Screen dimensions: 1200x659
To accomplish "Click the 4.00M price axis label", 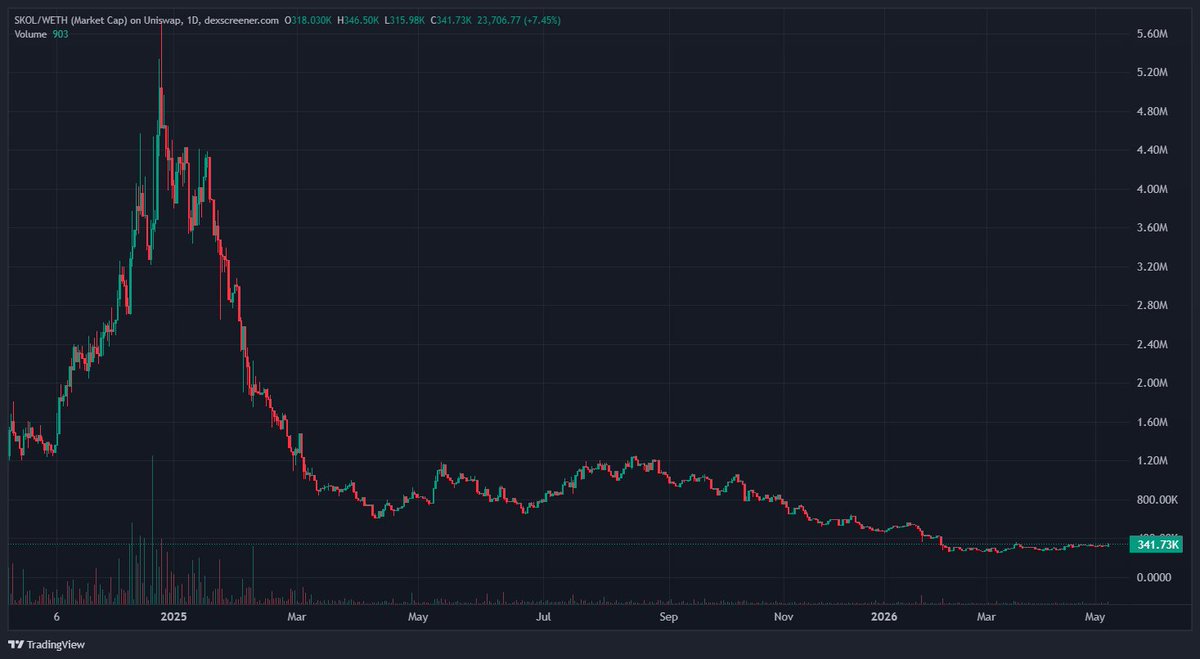I will [1153, 189].
